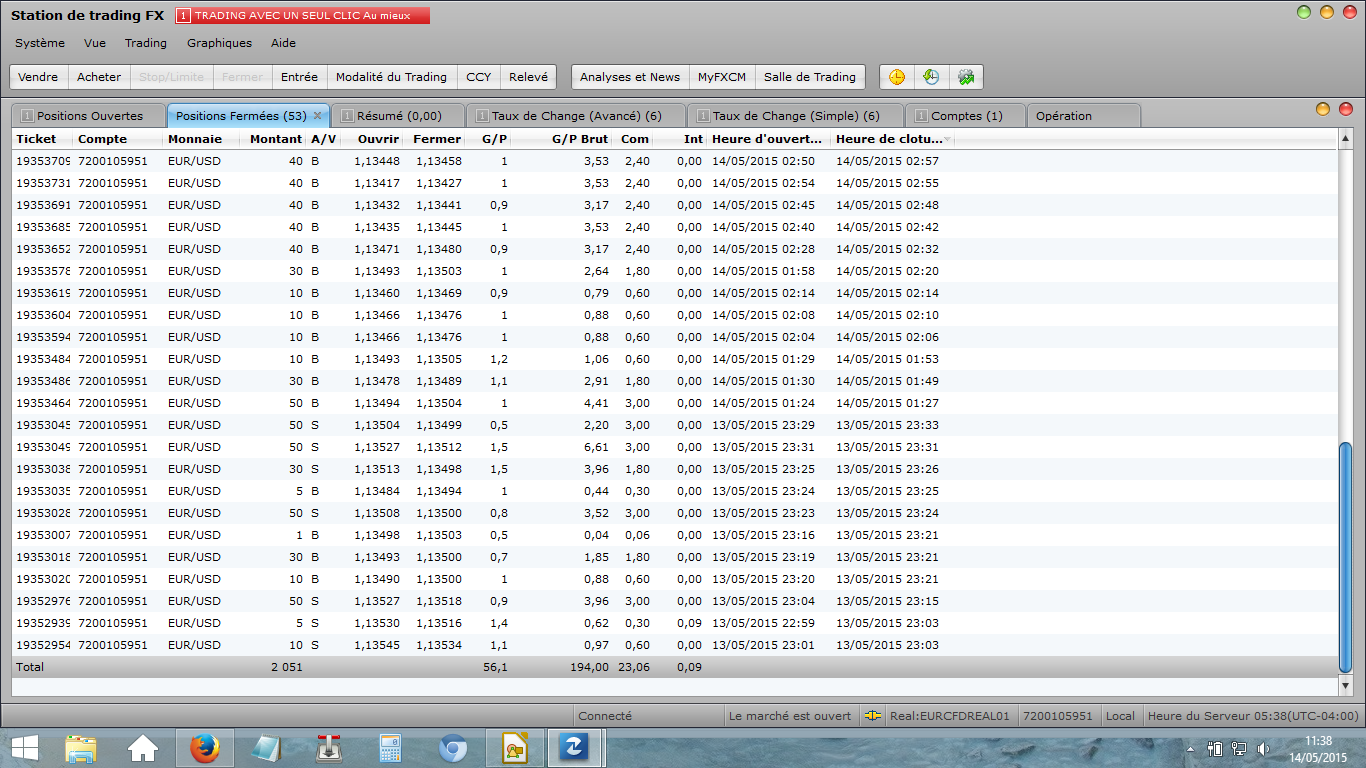Image resolution: width=1366 pixels, height=768 pixels.
Task: Open Analyses et News
Action: pos(630,77)
